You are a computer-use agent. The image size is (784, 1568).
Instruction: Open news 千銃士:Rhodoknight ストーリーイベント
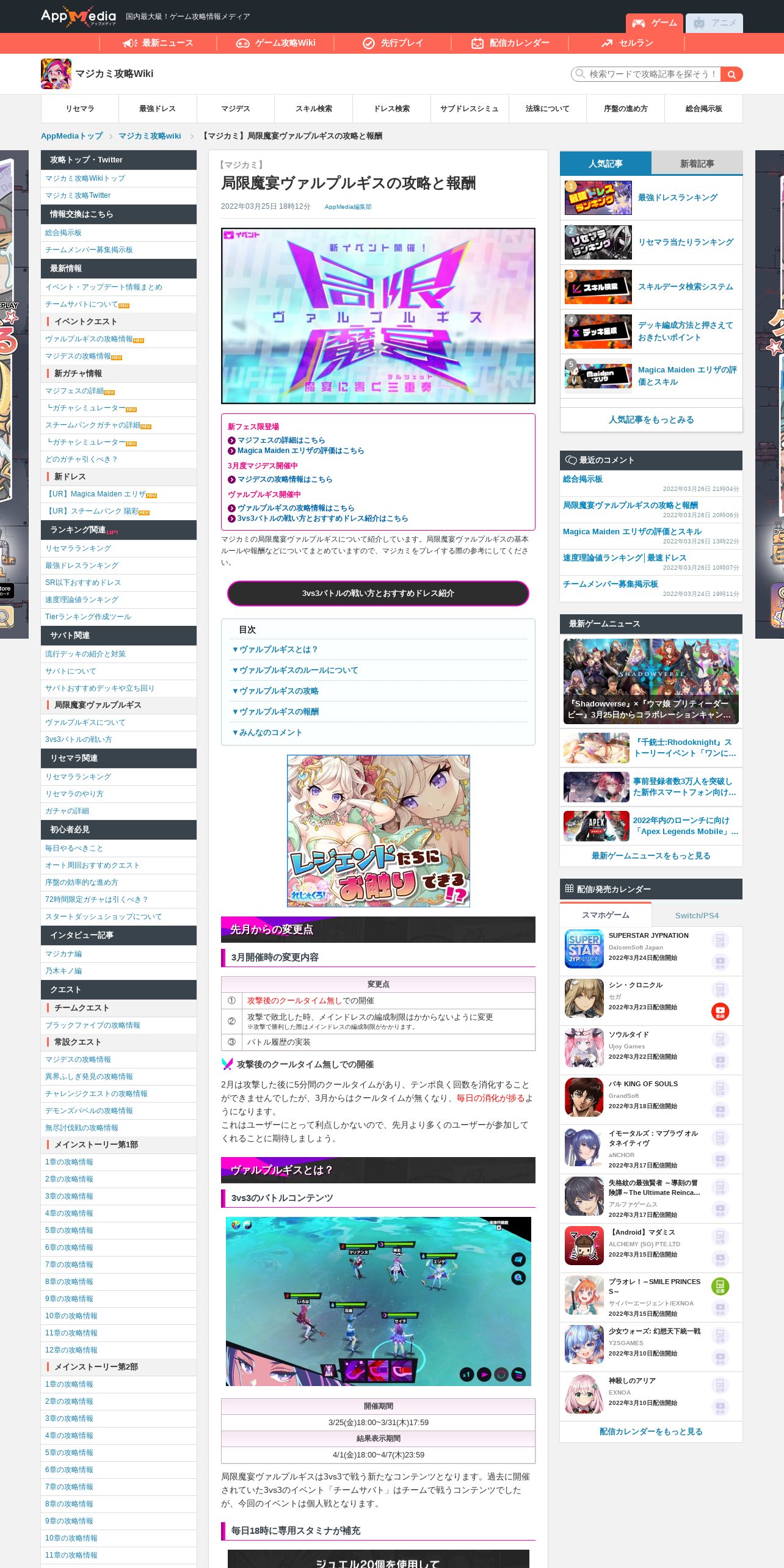coord(651,747)
